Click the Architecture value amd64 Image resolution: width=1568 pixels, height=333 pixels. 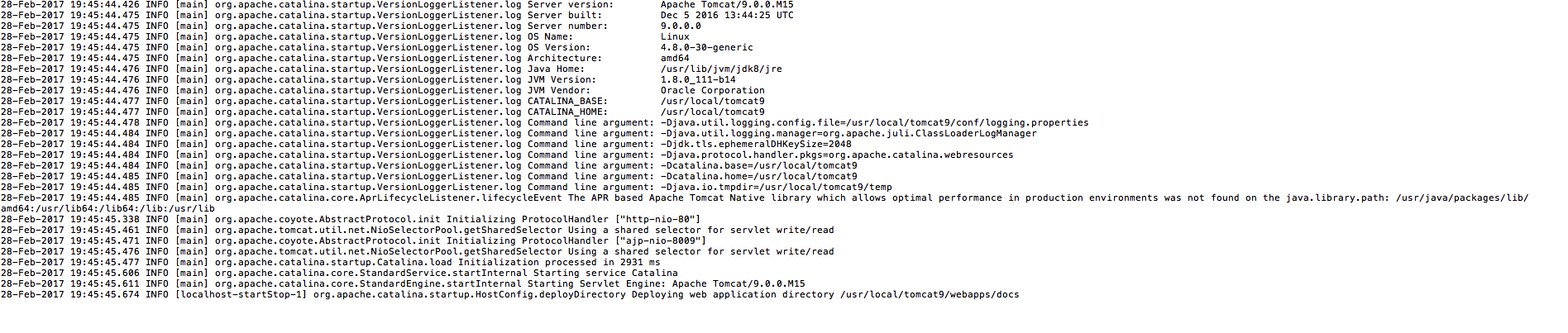pos(675,58)
